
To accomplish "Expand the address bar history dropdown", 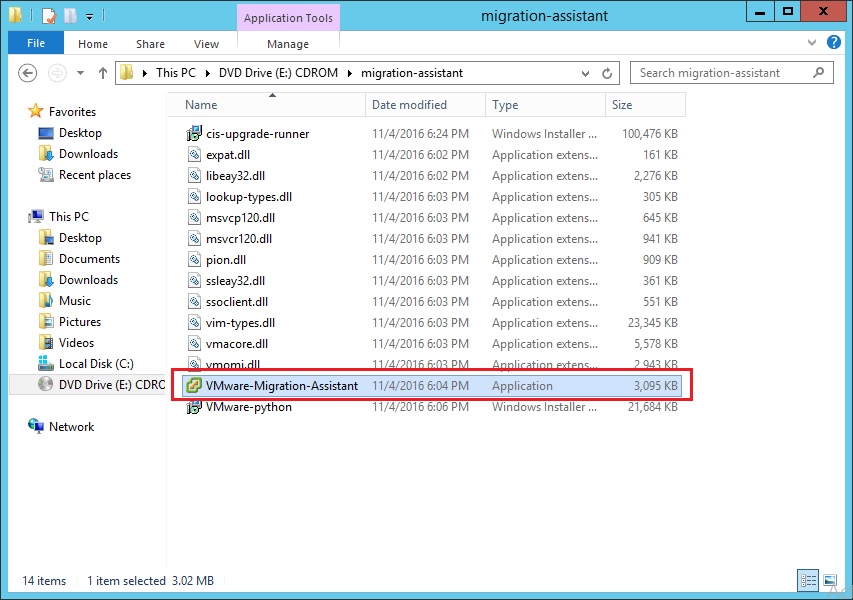I will click(x=585, y=73).
